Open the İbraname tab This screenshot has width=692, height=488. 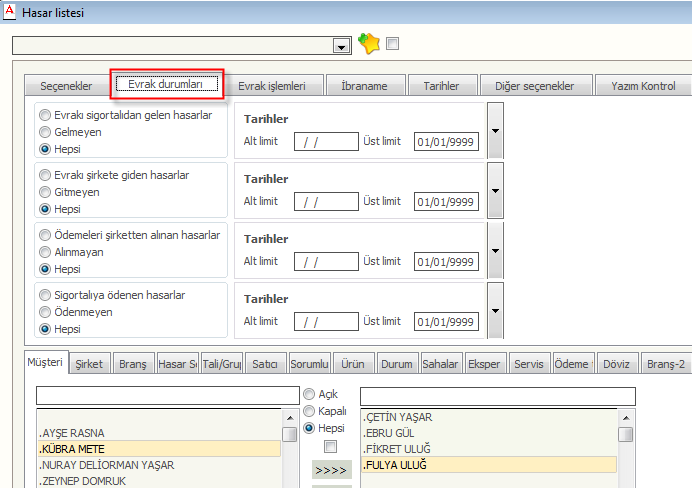[364, 86]
